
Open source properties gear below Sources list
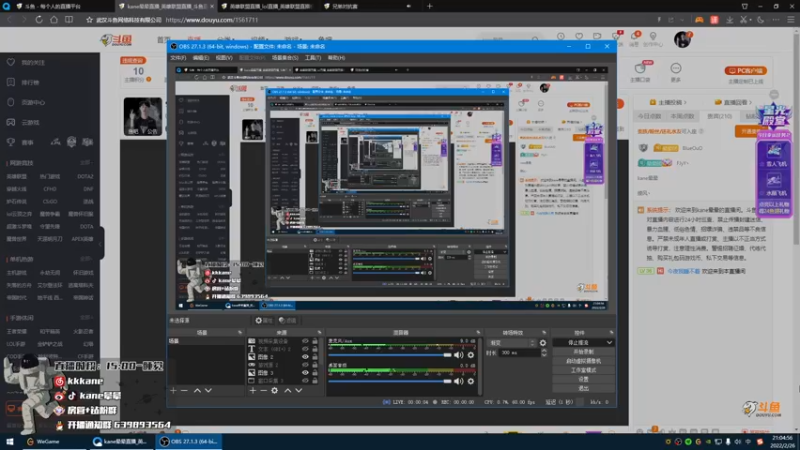(274, 390)
